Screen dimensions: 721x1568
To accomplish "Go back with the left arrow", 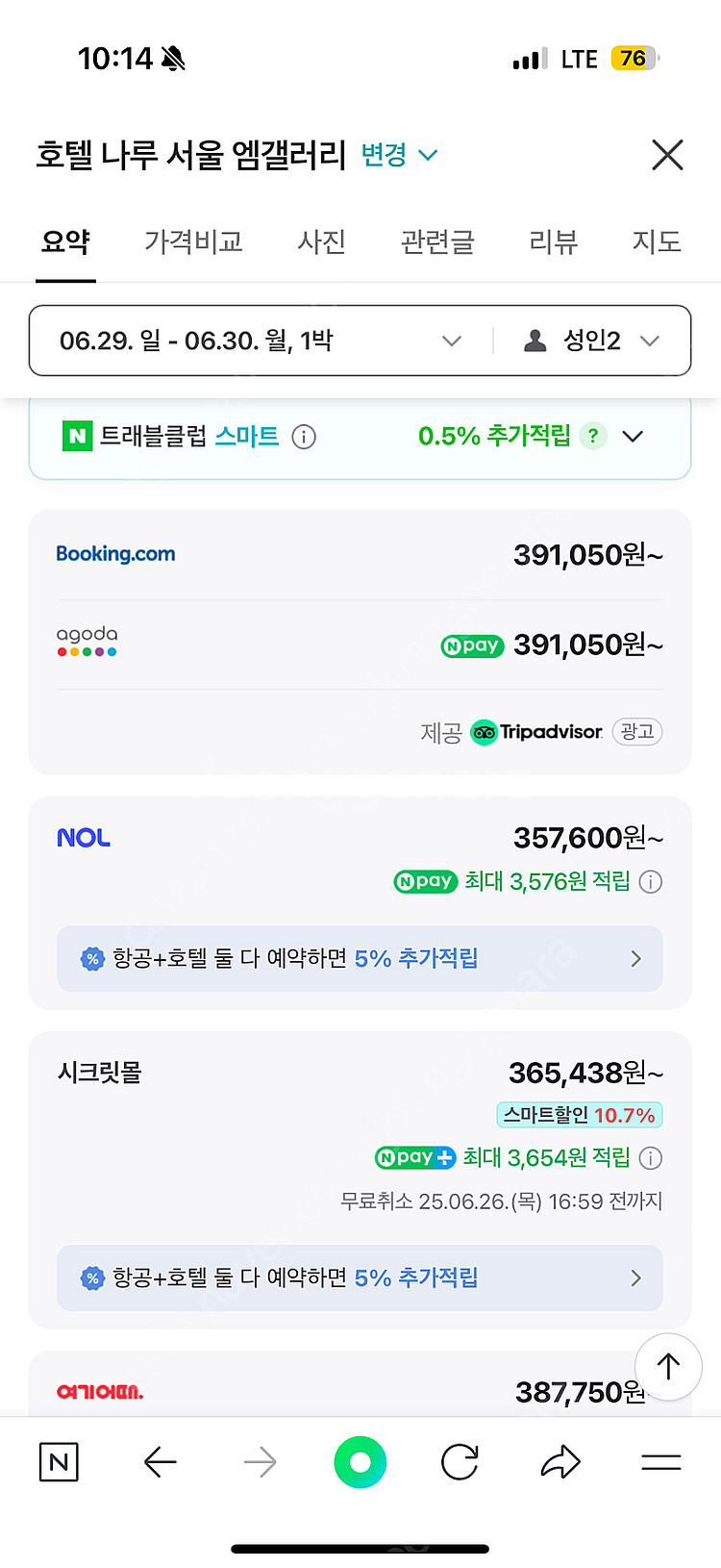I will [x=160, y=1463].
